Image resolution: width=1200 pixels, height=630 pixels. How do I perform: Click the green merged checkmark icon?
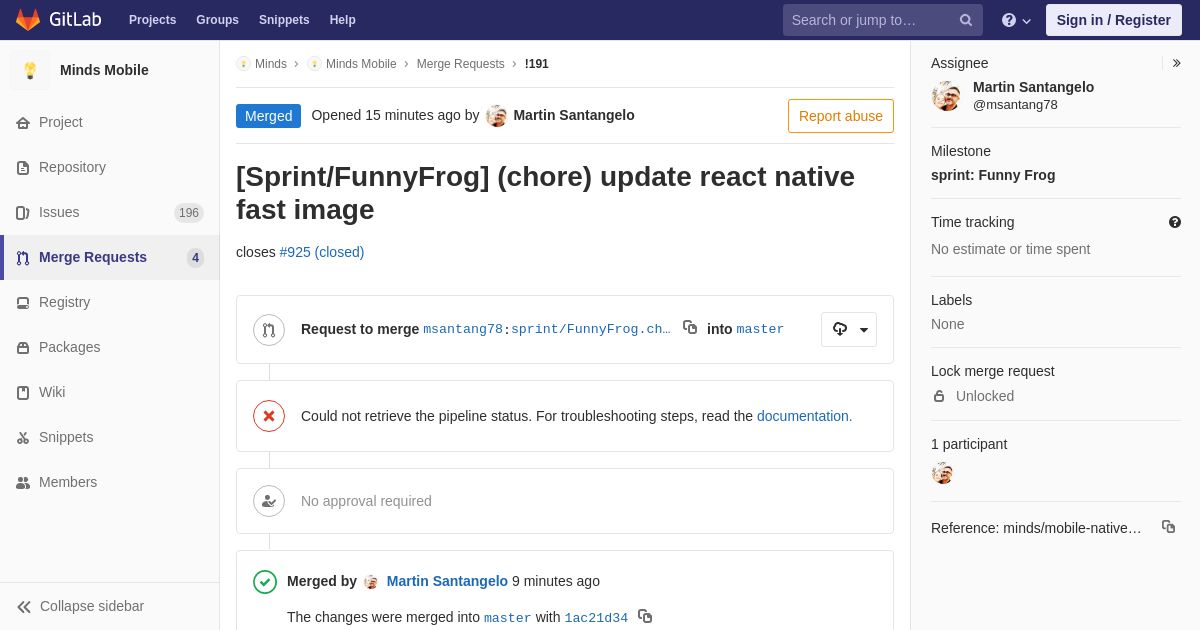click(265, 582)
